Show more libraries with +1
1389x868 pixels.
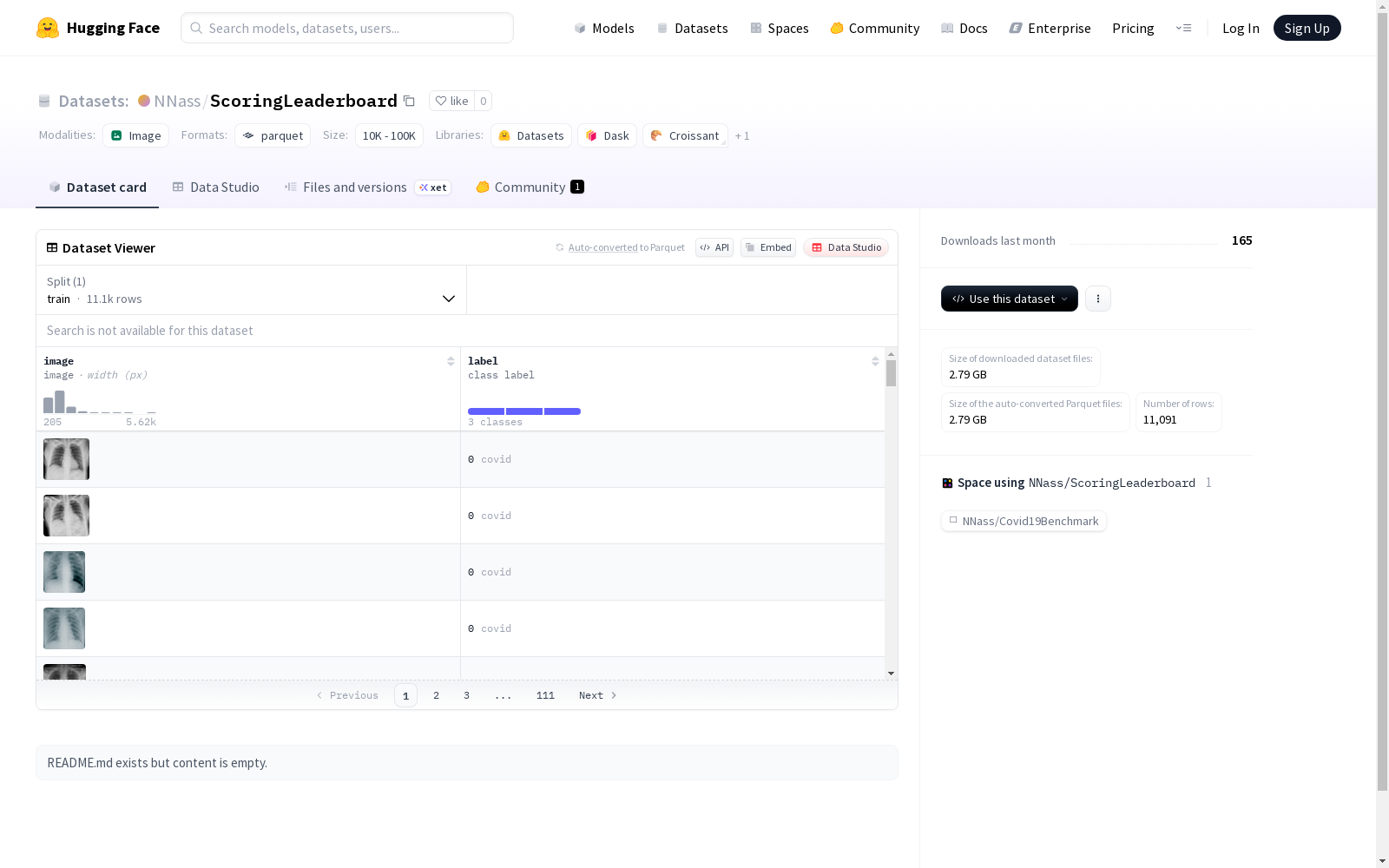pyautogui.click(x=742, y=136)
